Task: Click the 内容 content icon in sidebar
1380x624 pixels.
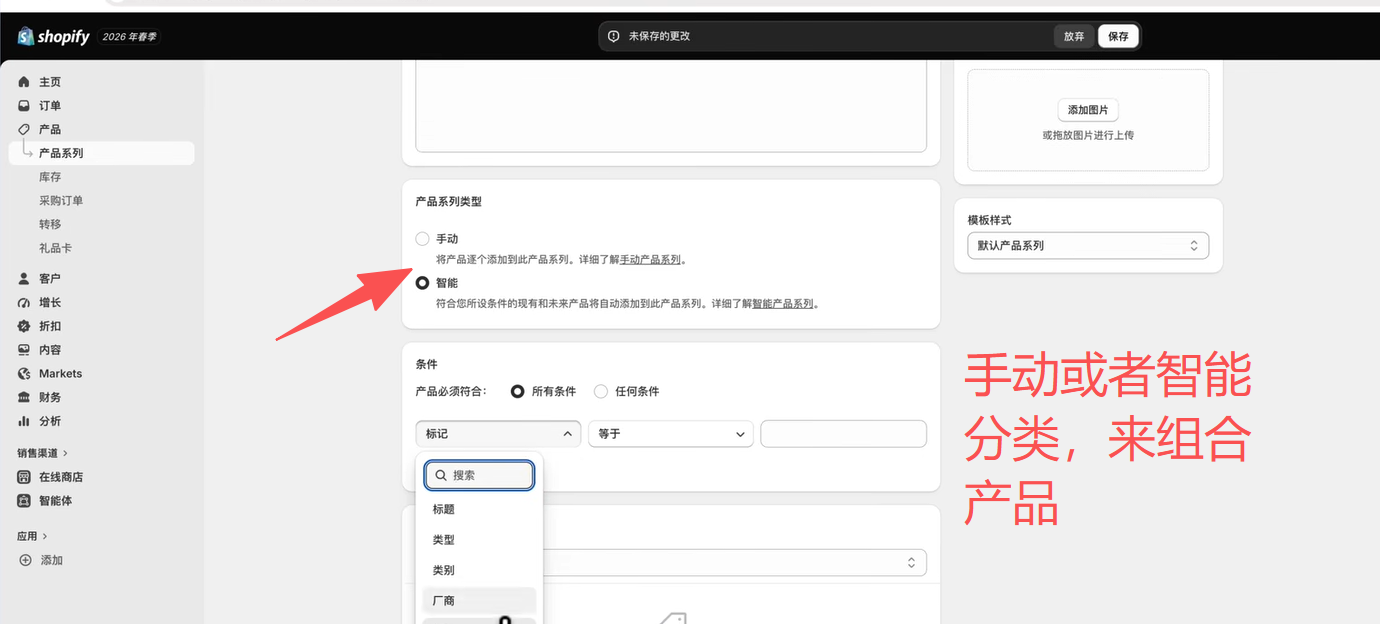Action: click(x=24, y=350)
